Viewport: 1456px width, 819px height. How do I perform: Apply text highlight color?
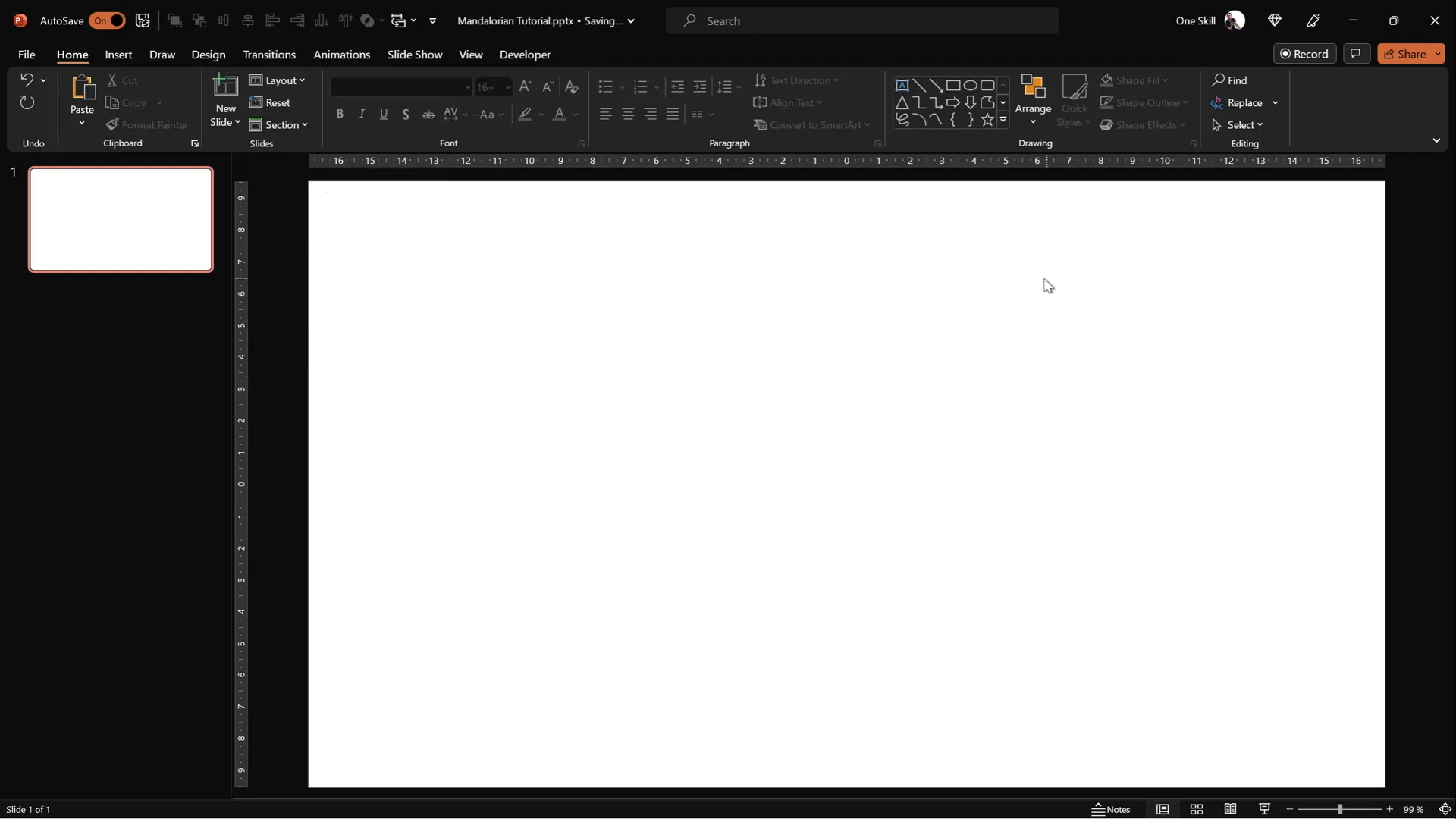pyautogui.click(x=525, y=114)
